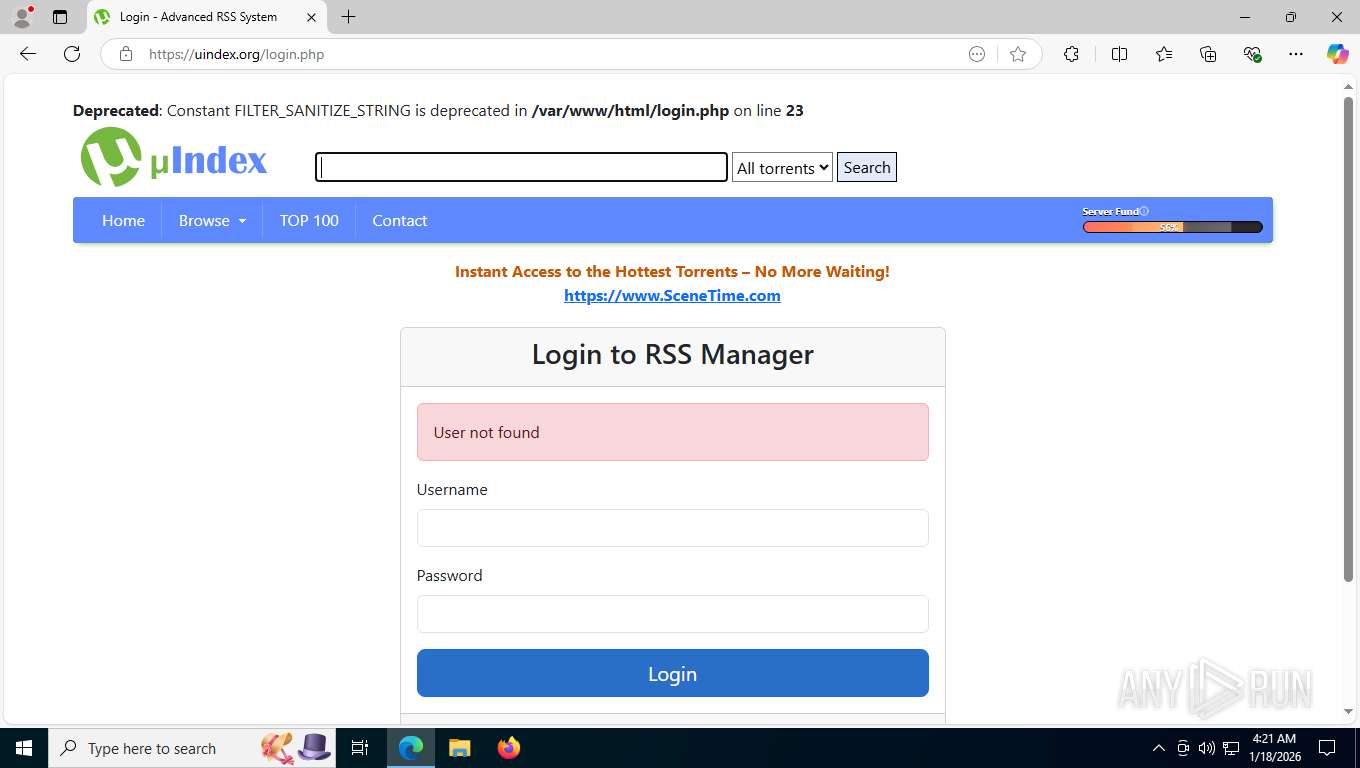This screenshot has height=768, width=1360.
Task: Open Task View on the taskbar
Action: (360, 748)
